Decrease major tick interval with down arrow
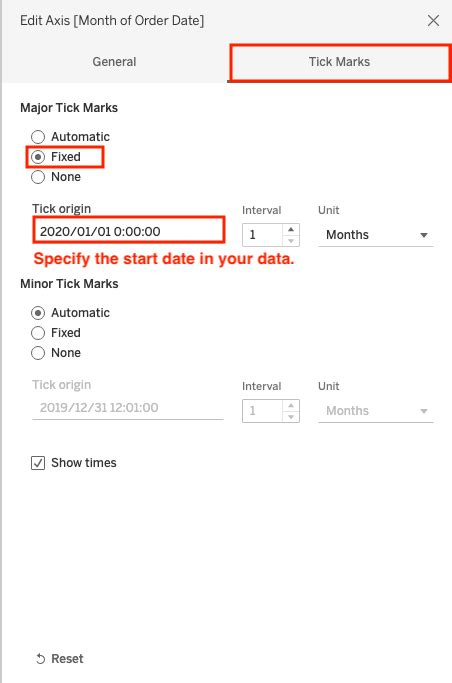The image size is (452, 683). click(x=291, y=240)
